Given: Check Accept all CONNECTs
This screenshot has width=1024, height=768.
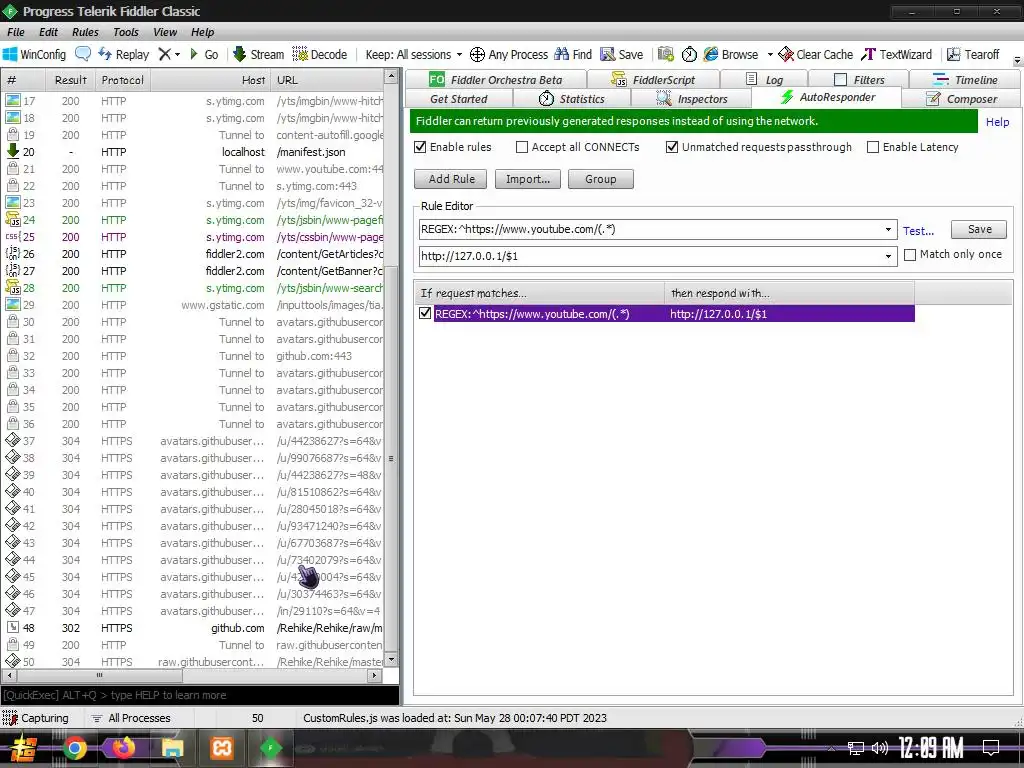Looking at the screenshot, I should [x=522, y=147].
